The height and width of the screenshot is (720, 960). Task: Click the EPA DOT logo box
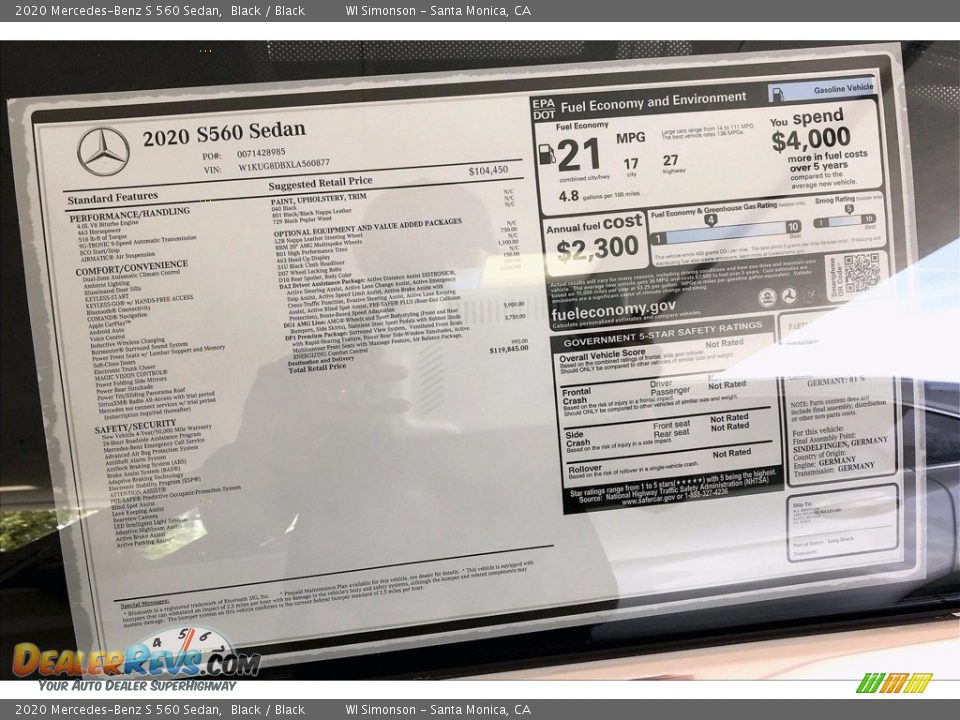(x=544, y=109)
